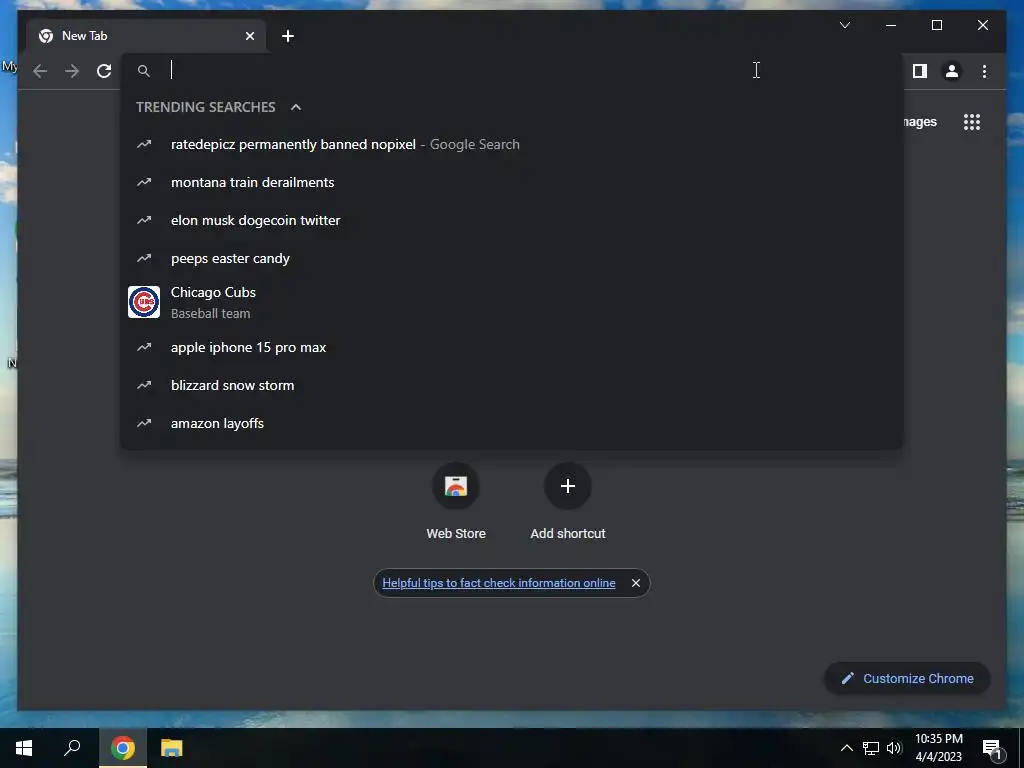Click the browser back arrow

coord(40,71)
